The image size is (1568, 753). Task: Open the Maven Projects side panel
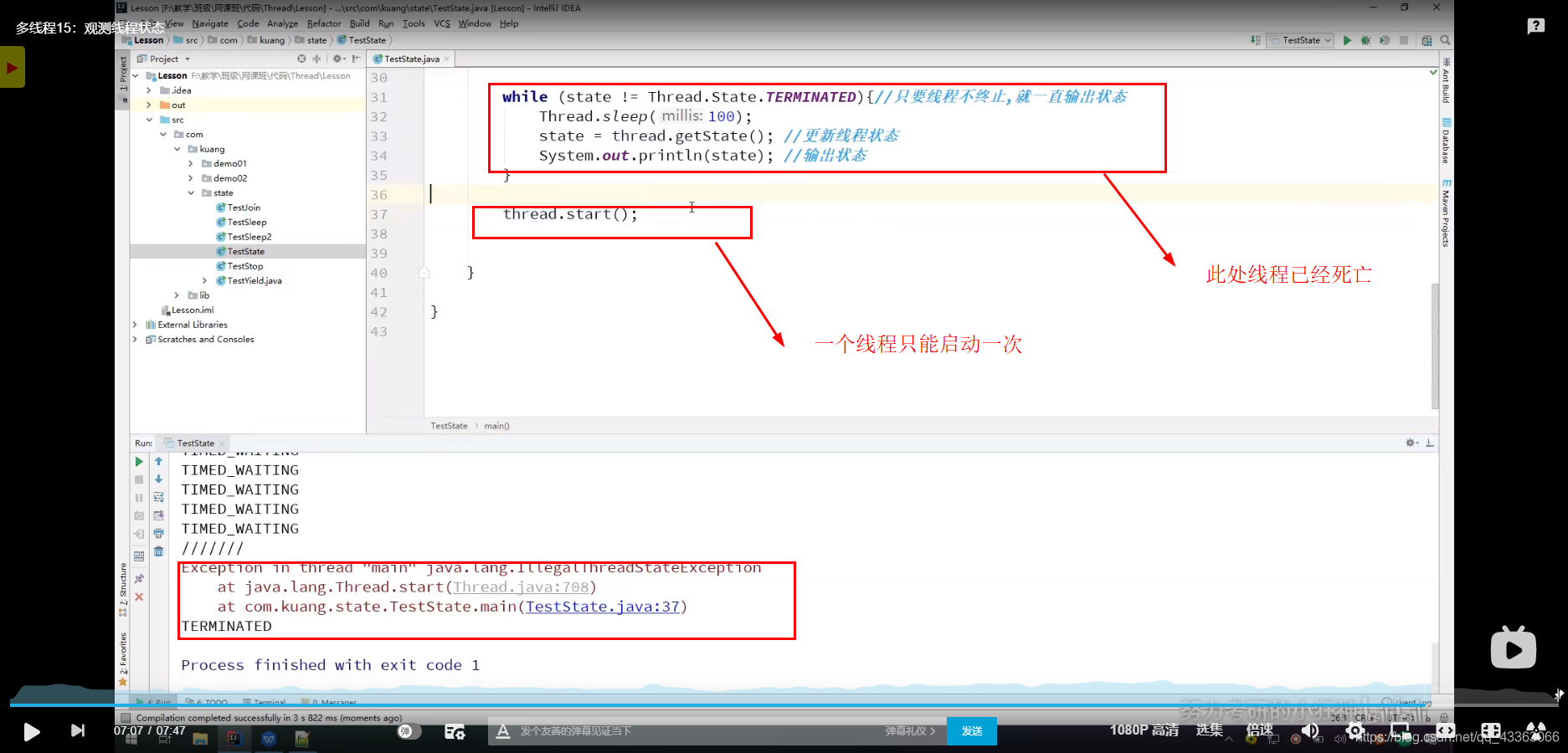[x=1446, y=213]
